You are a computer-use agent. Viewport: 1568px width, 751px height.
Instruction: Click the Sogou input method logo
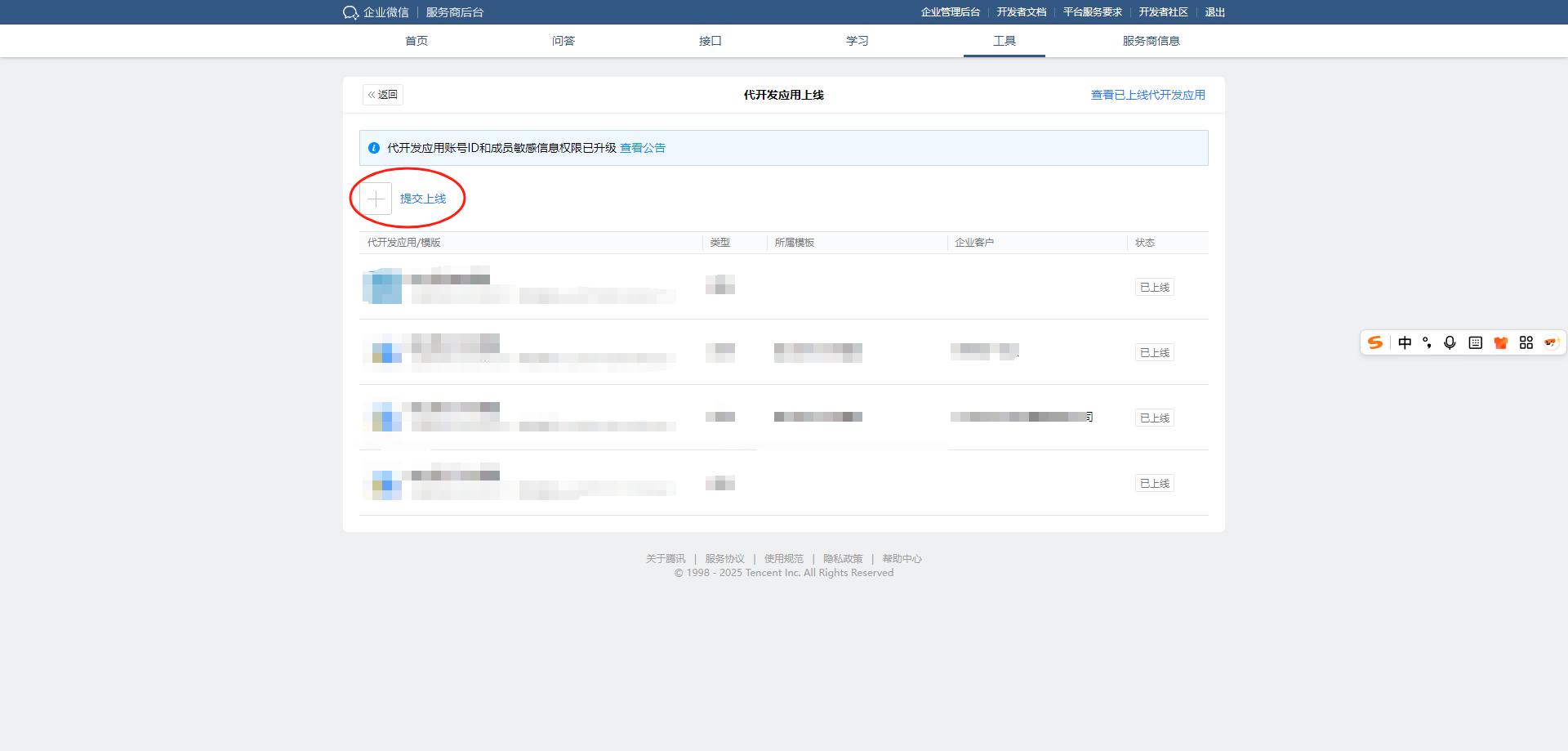click(x=1375, y=342)
